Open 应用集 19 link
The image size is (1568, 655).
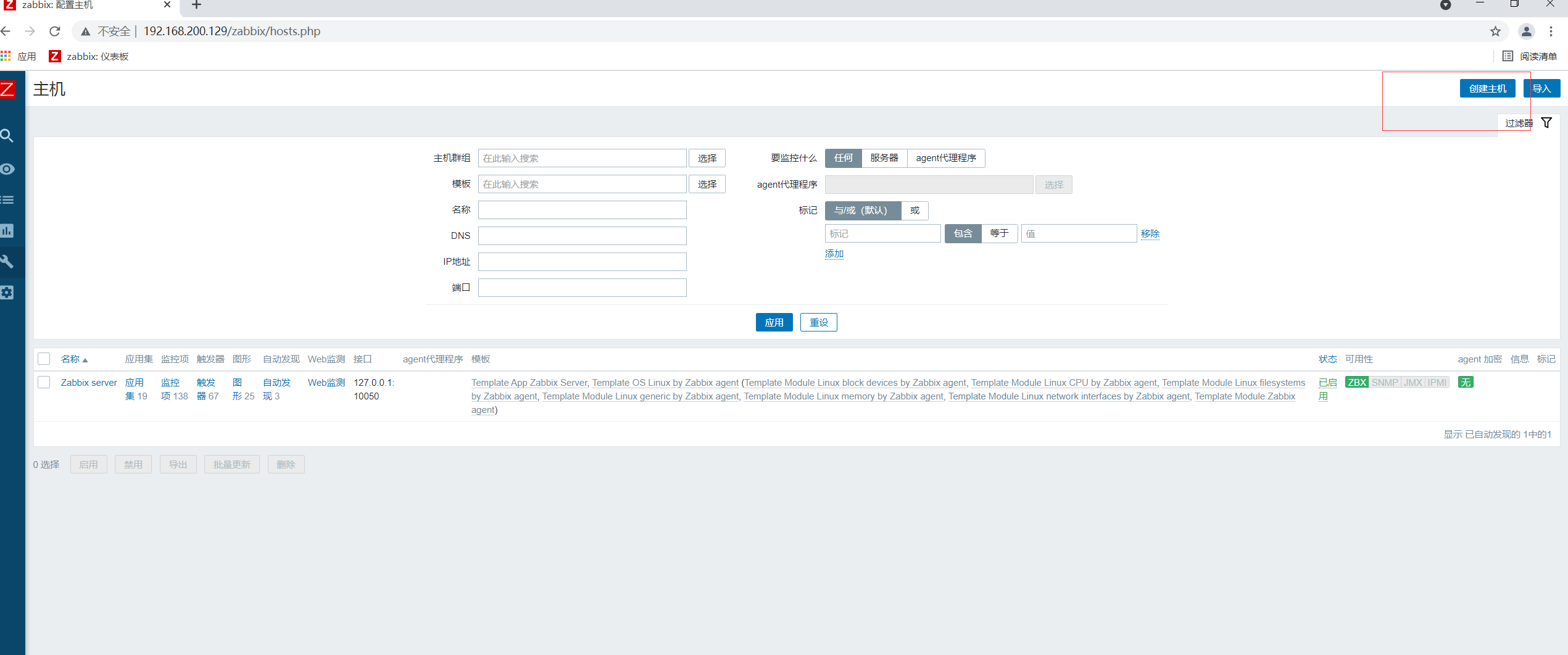[136, 389]
